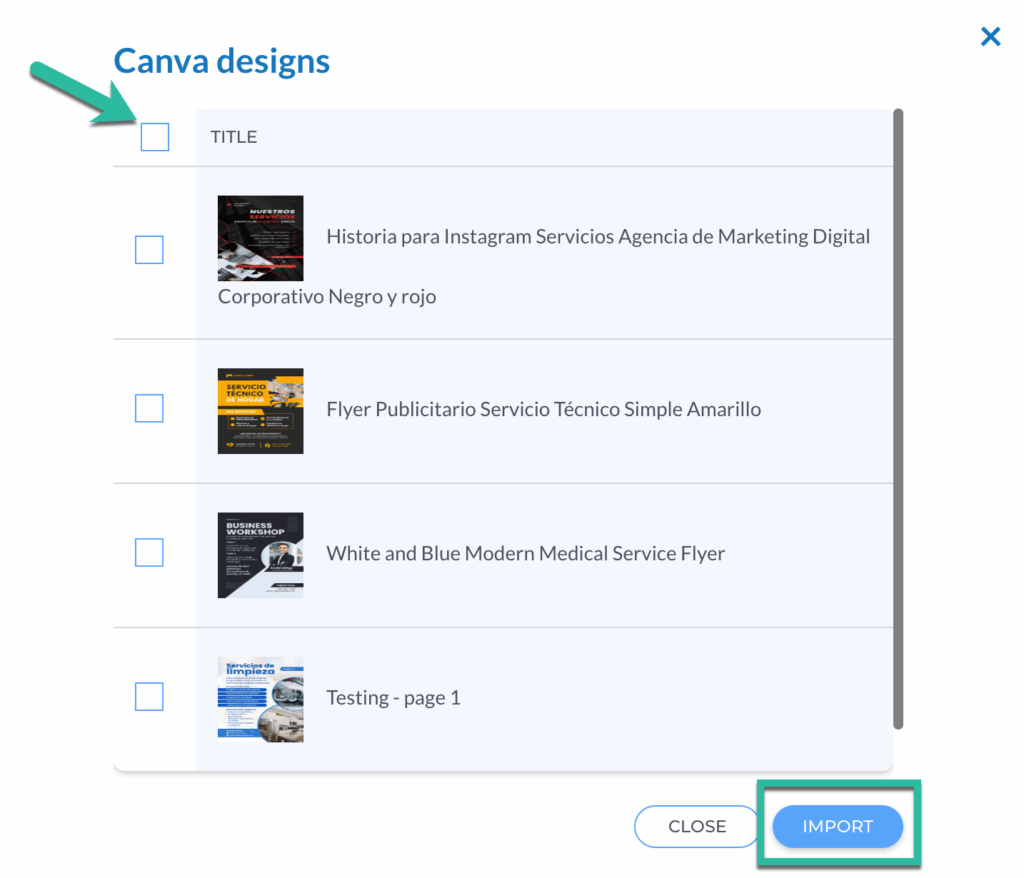Check the Historia para Instagram design checkbox
The height and width of the screenshot is (878, 1024).
[x=149, y=250]
